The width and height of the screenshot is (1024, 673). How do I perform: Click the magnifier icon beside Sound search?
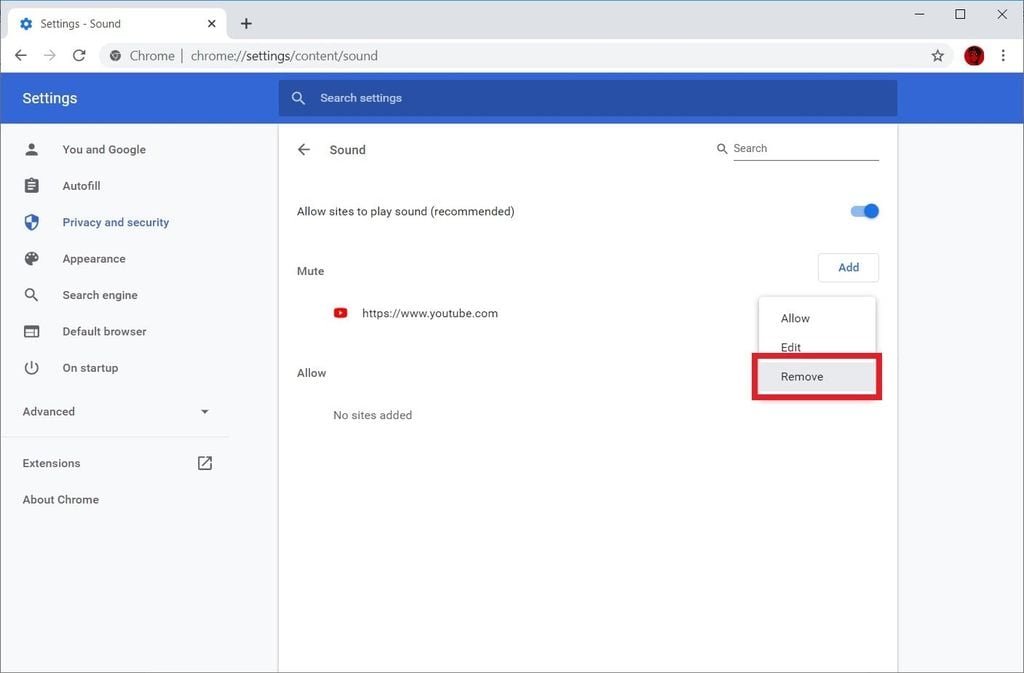[722, 149]
